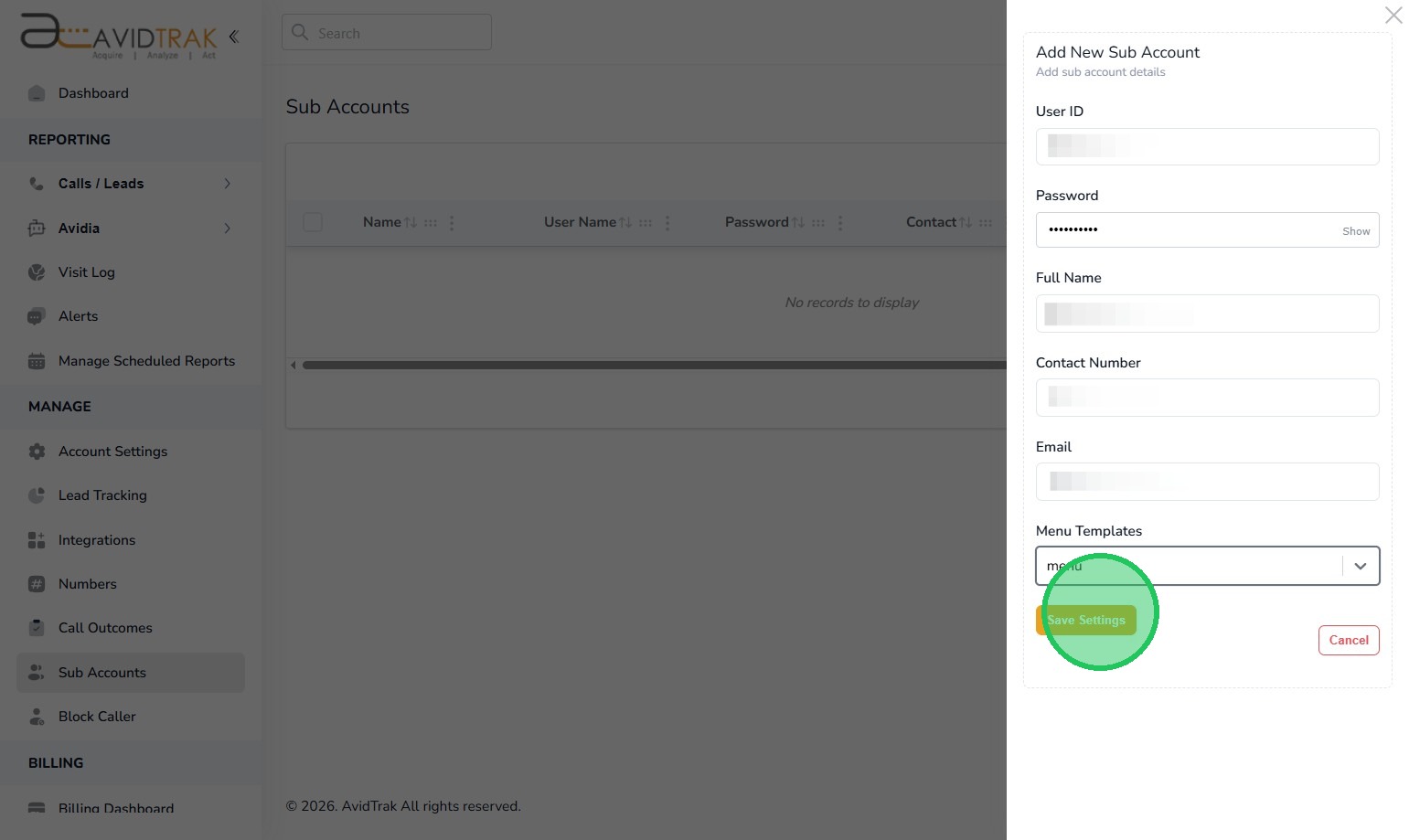
Task: Click the Integrations icon in sidebar
Action: (37, 540)
